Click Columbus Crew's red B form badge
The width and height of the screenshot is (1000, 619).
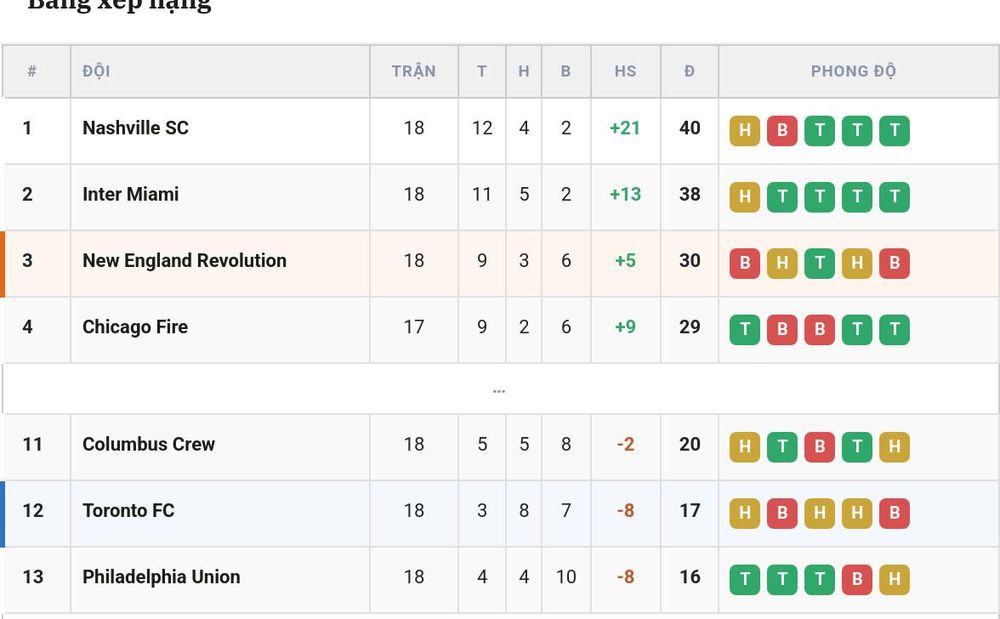820,447
